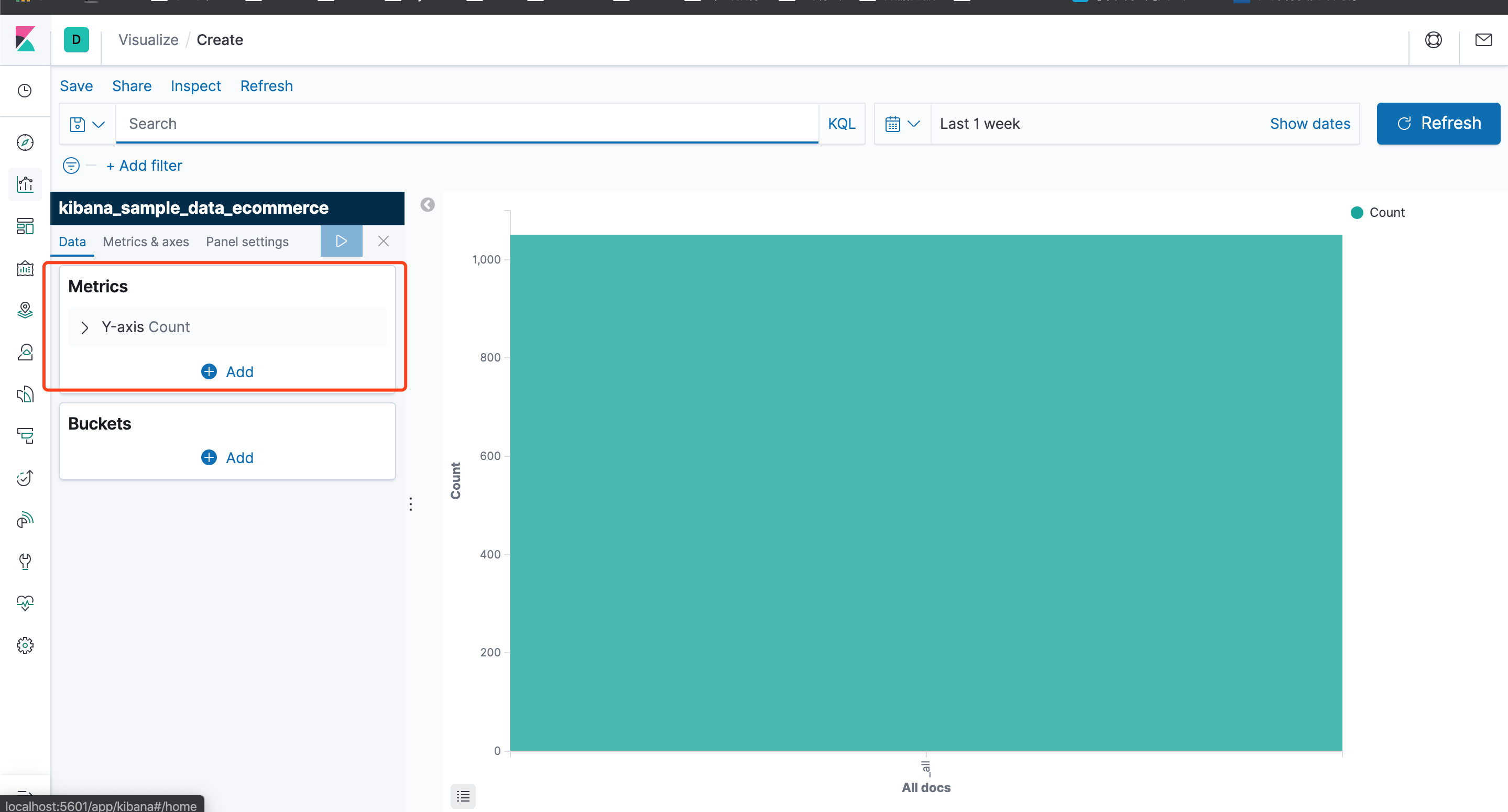This screenshot has height=812, width=1508.
Task: Click the Kibana logo
Action: click(x=25, y=40)
